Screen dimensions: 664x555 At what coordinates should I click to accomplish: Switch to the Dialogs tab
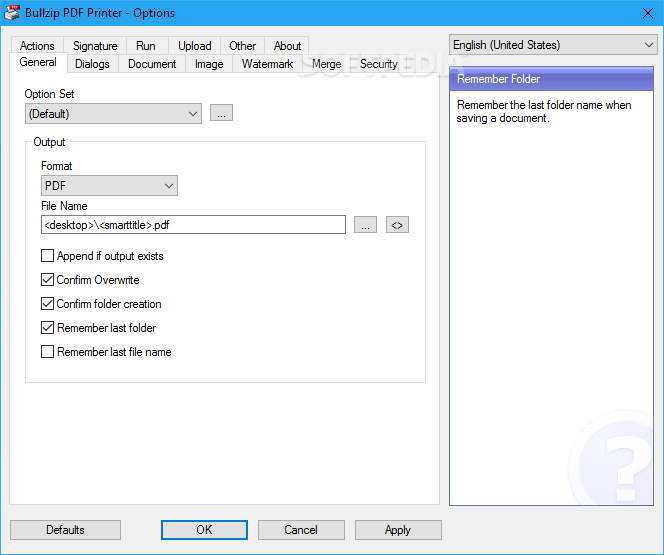pos(92,64)
